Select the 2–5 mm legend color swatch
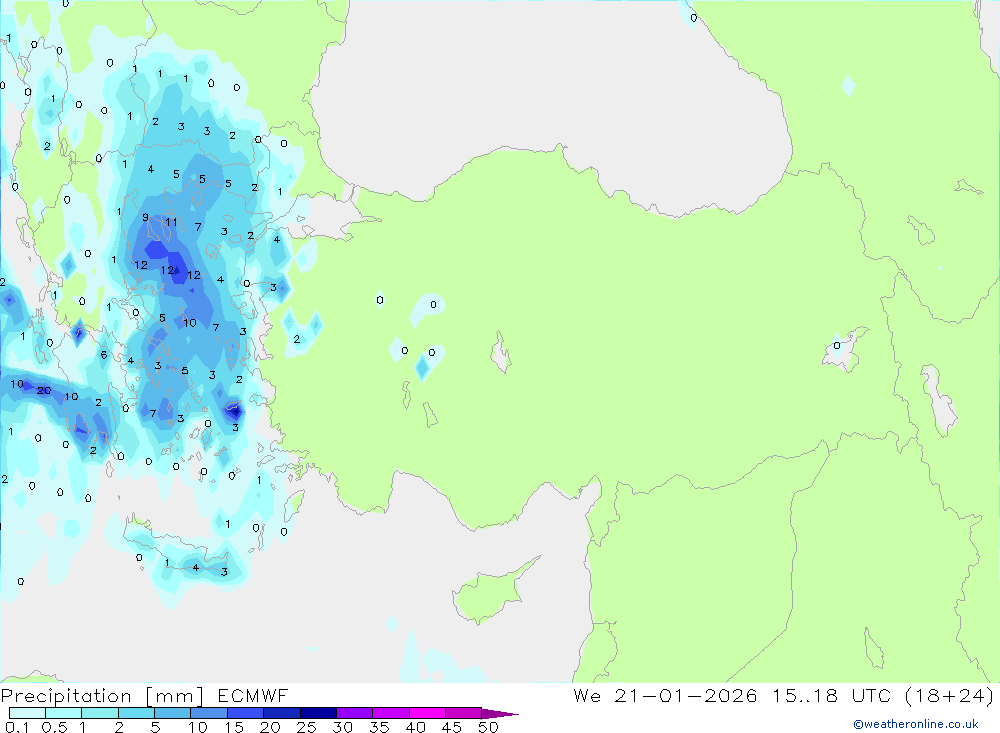1000x733 pixels. [x=136, y=713]
